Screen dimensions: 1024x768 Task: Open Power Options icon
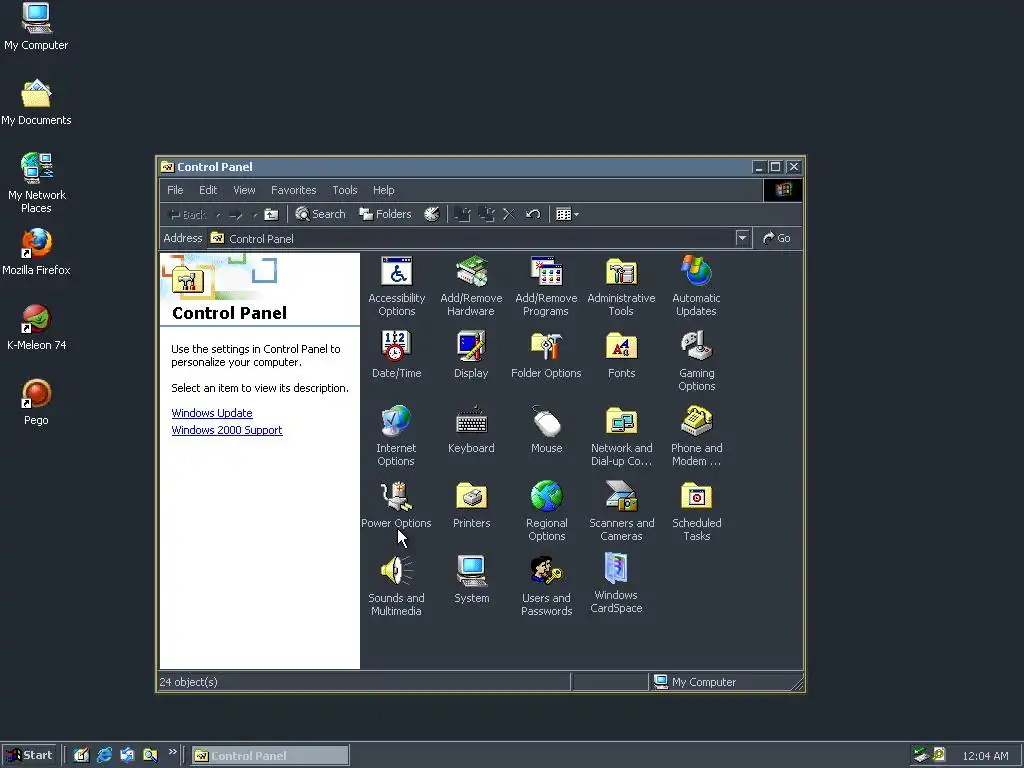tap(396, 505)
